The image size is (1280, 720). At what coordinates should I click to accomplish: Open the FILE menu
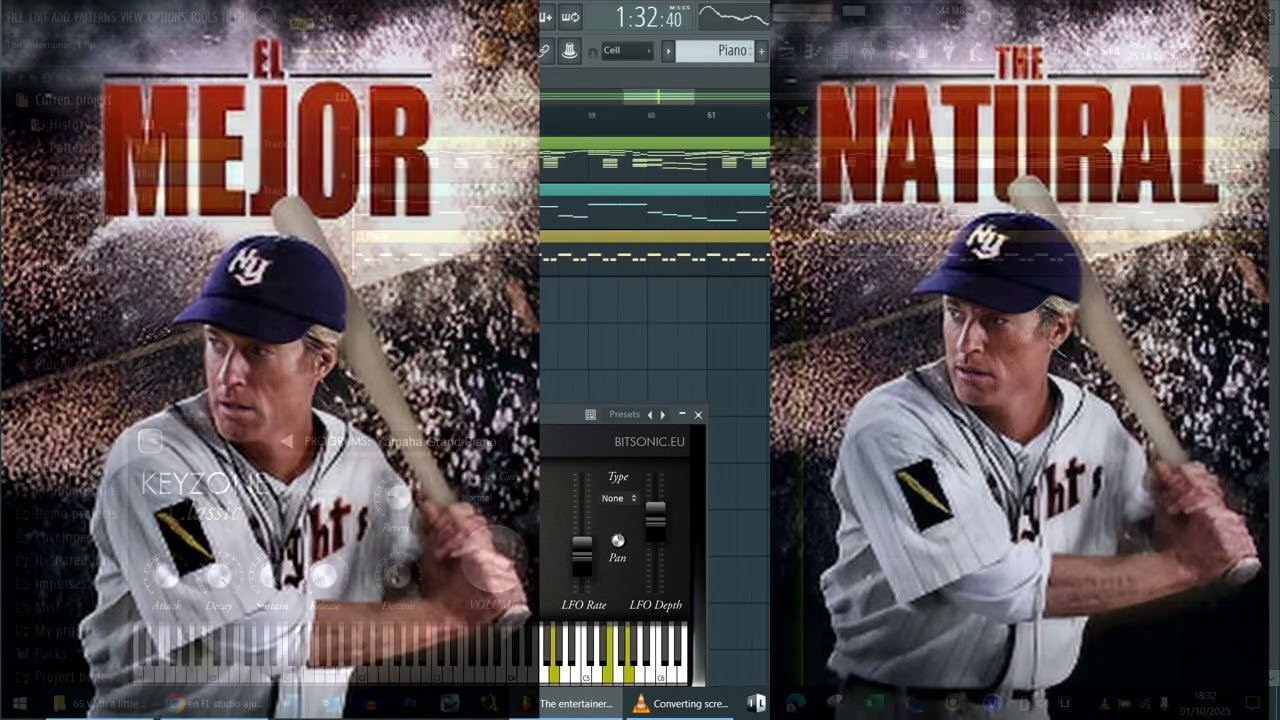(x=15, y=17)
